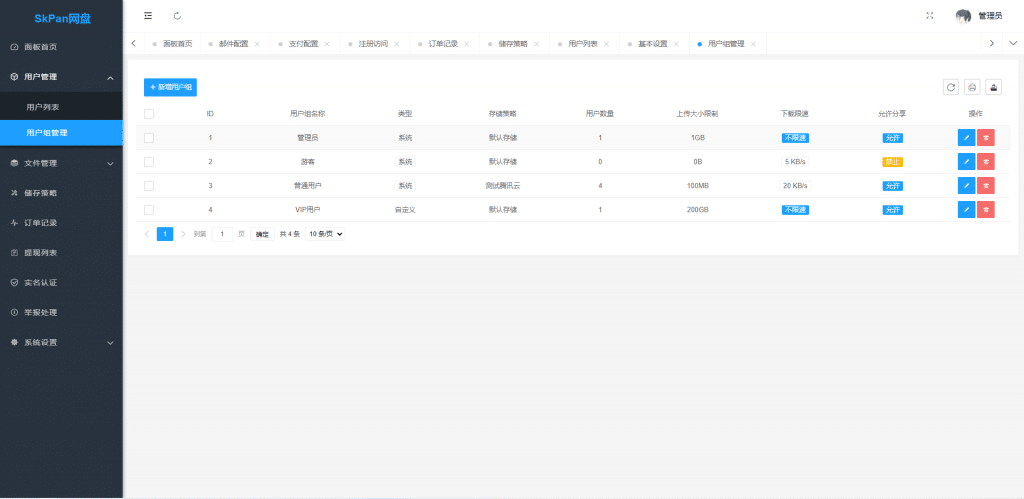This screenshot has height=499, width=1024.
Task: Go to previous page arrow
Action: [147, 234]
